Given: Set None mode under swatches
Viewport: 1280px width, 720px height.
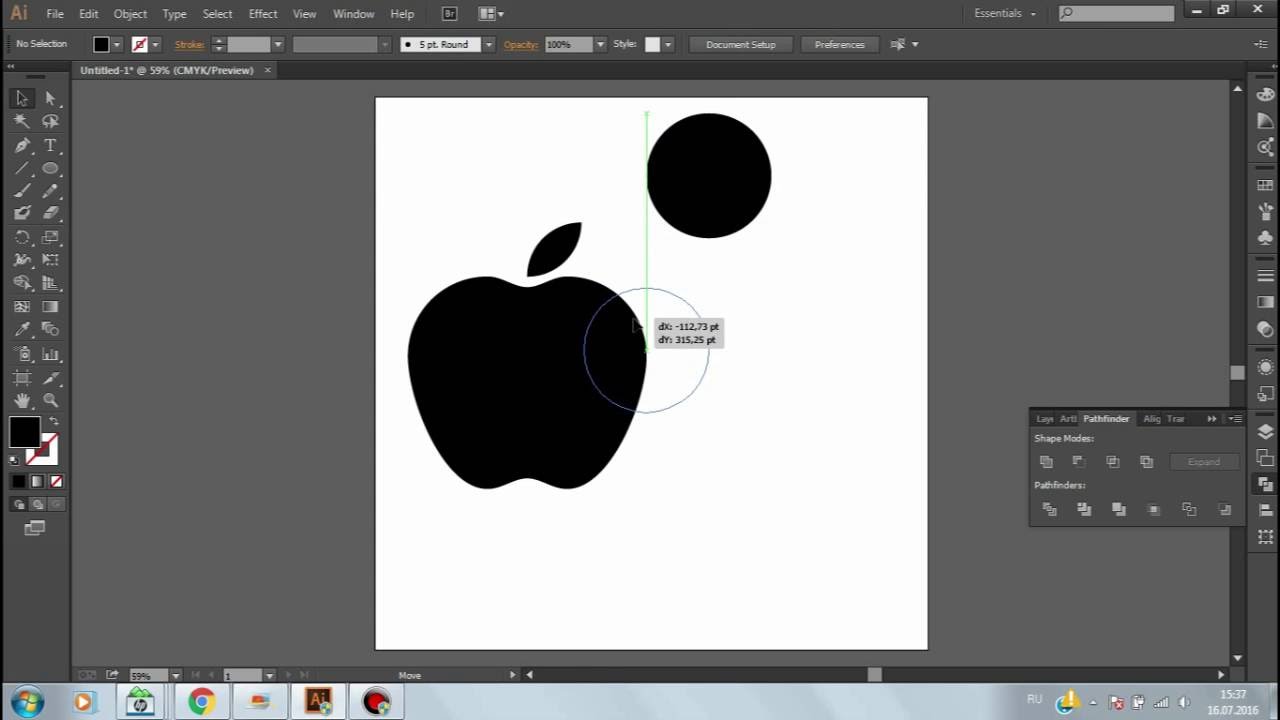Looking at the screenshot, I should click(x=56, y=482).
